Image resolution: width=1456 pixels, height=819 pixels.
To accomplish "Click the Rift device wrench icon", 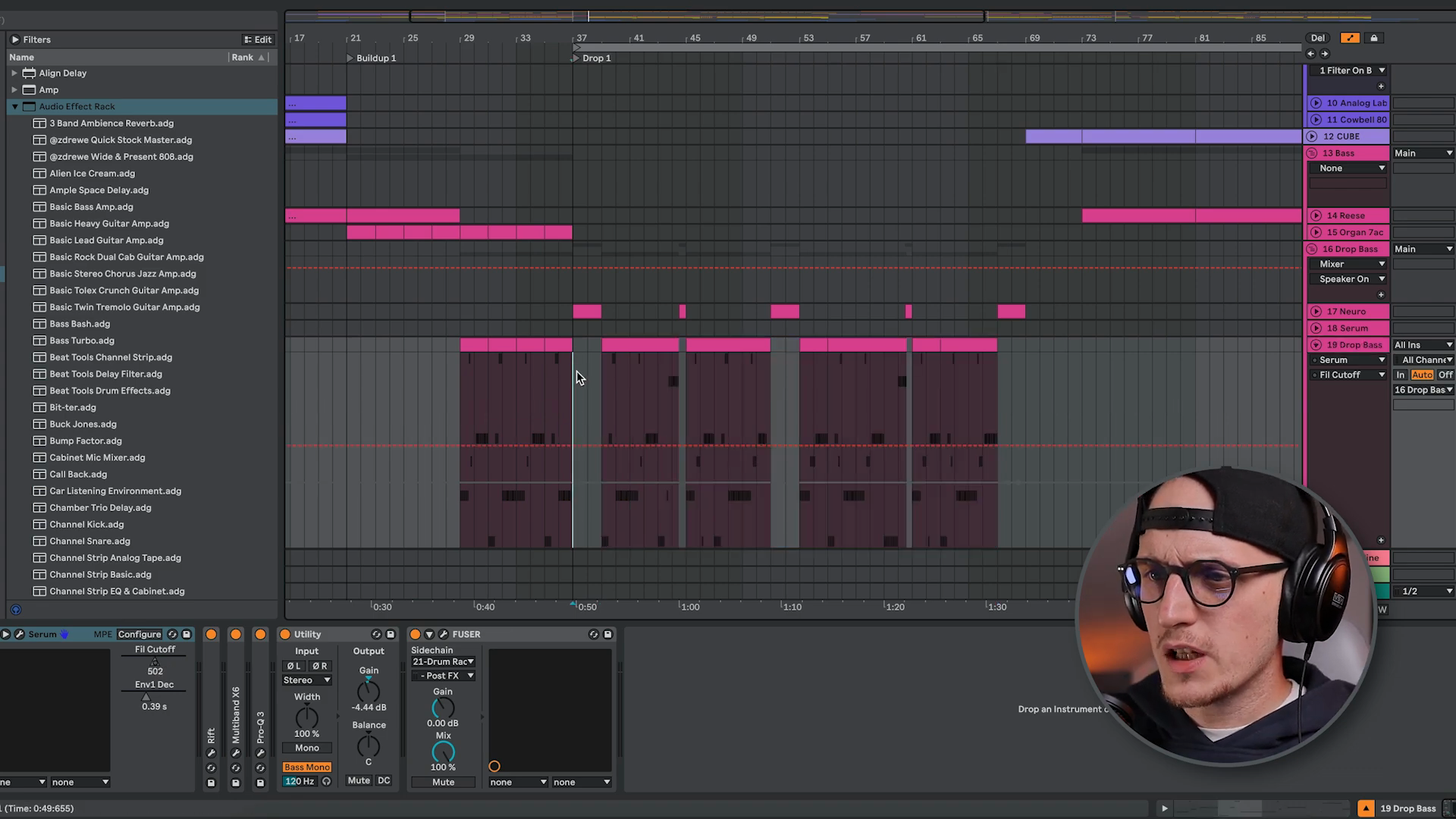I will 211,753.
